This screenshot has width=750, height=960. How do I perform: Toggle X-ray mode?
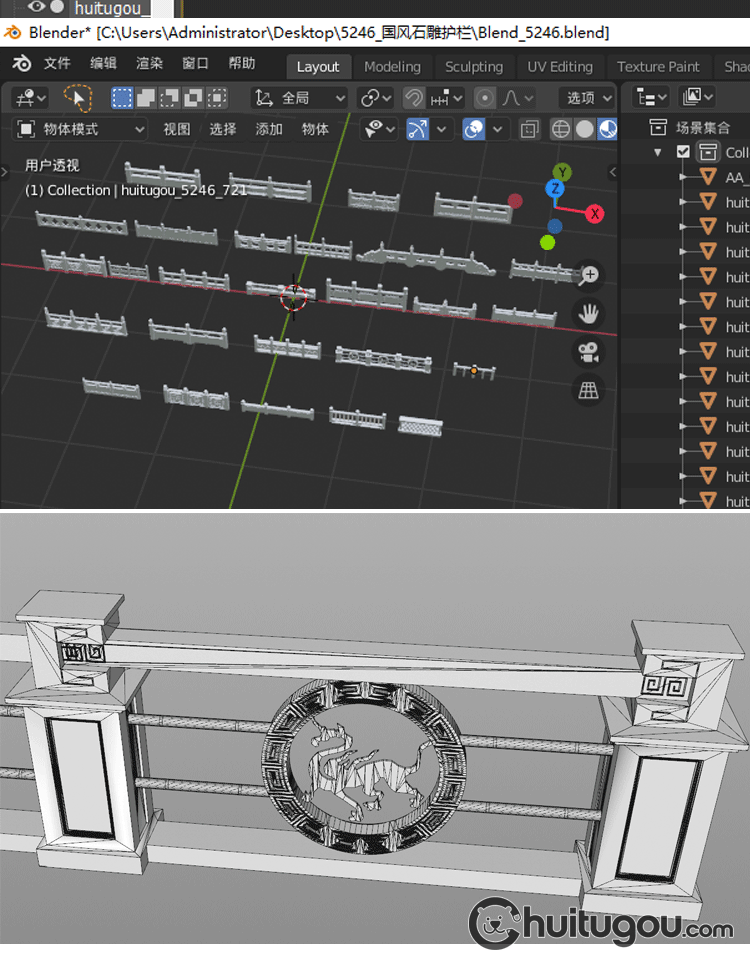(530, 129)
